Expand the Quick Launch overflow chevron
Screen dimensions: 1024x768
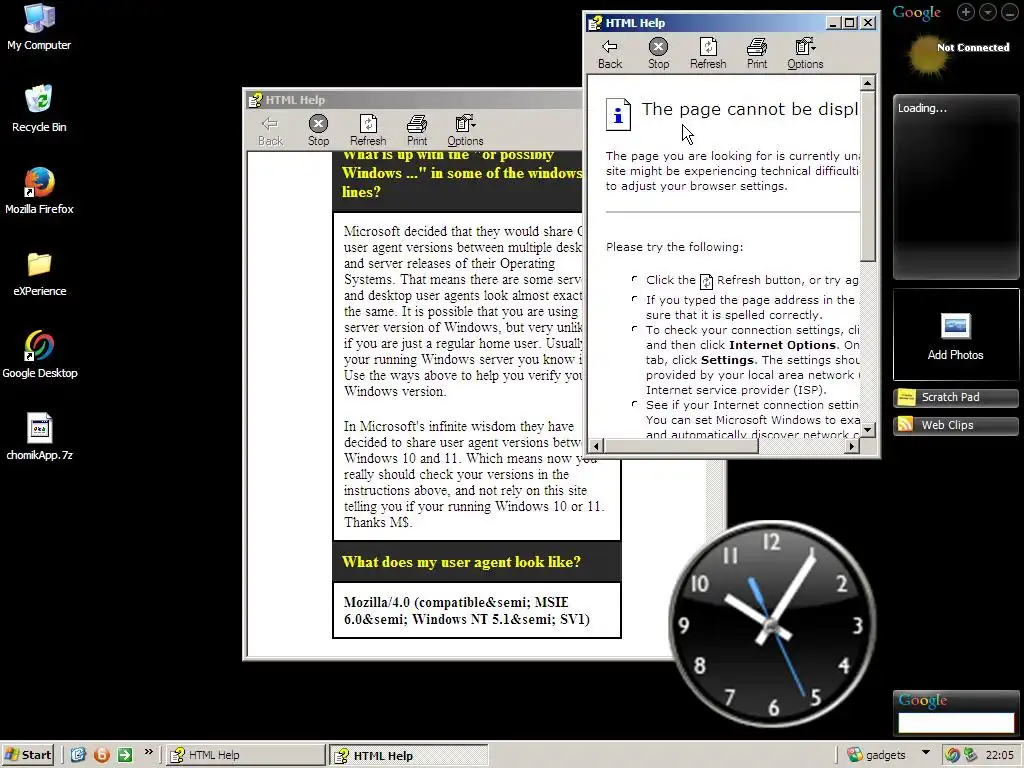pyautogui.click(x=149, y=752)
